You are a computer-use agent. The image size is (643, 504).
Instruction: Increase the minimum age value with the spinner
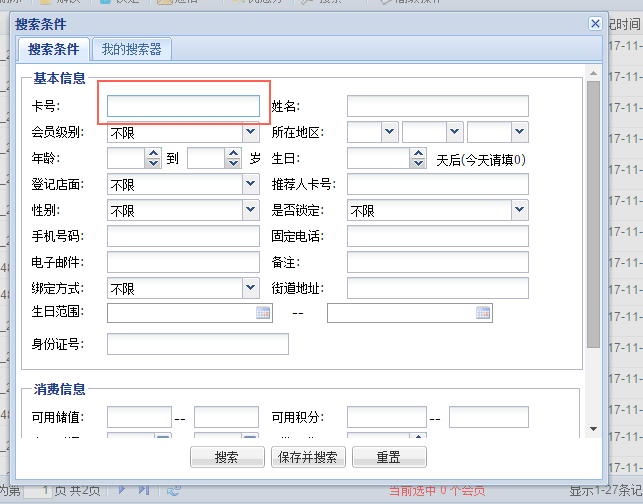[x=153, y=153]
